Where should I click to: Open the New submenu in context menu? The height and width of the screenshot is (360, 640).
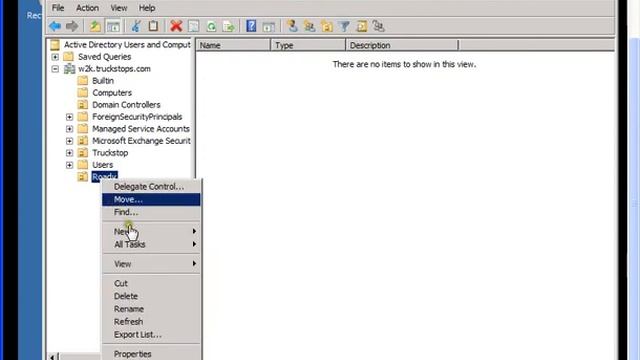click(151, 231)
